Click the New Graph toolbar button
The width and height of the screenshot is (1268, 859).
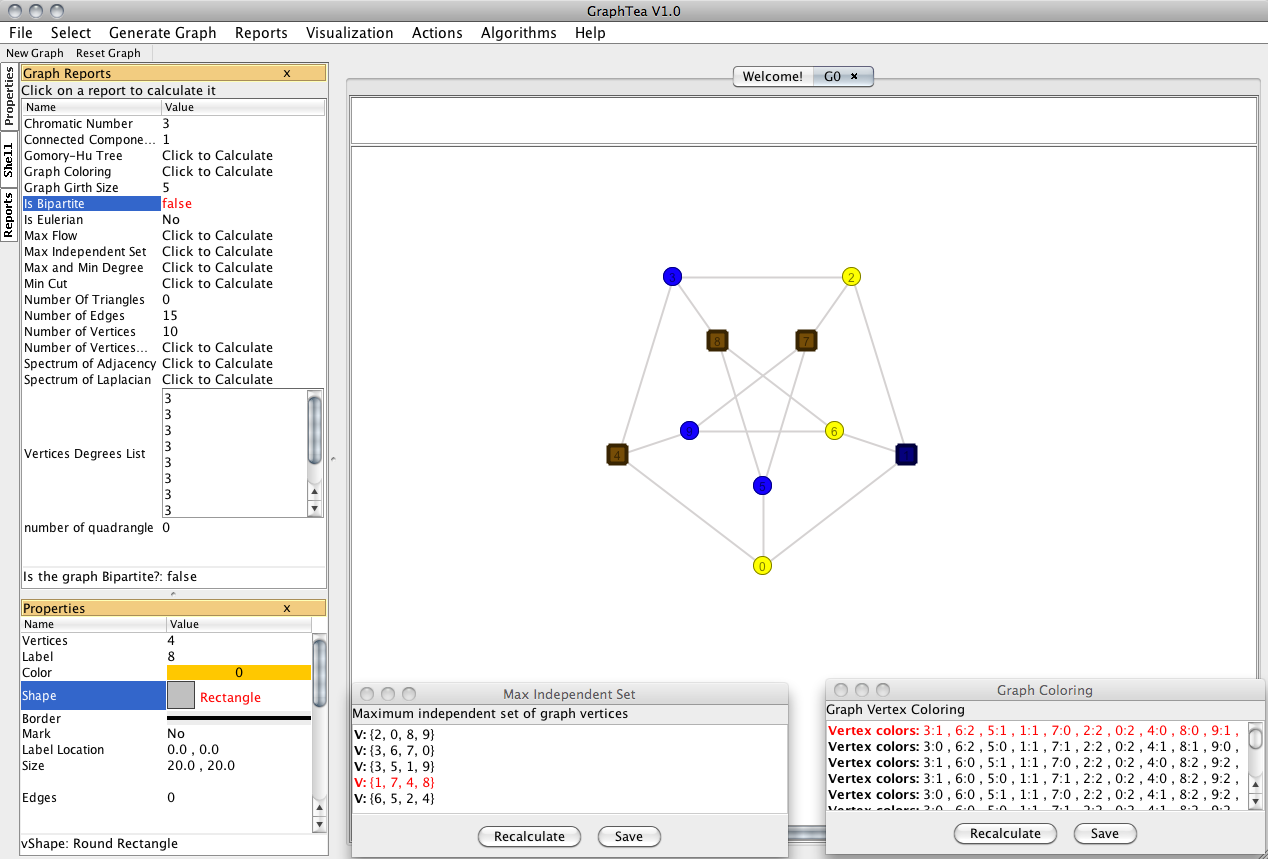[34, 53]
